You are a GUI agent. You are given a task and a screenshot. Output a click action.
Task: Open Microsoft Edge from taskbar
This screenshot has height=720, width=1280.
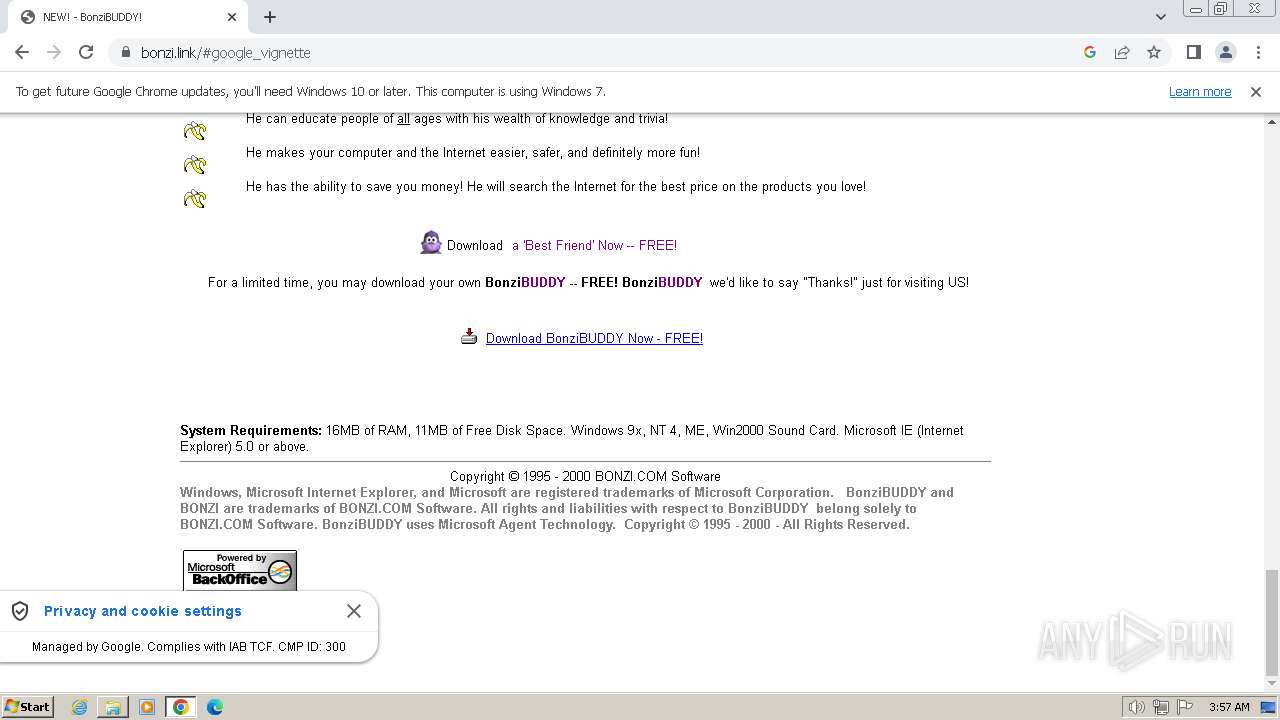[x=215, y=707]
